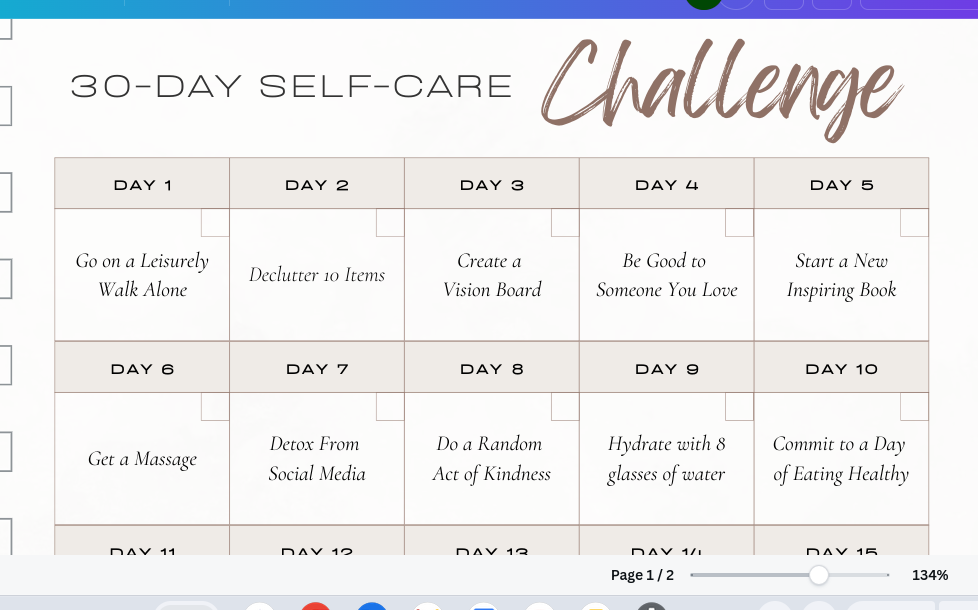Click the zoom slider handle
The height and width of the screenshot is (610, 978).
(819, 575)
